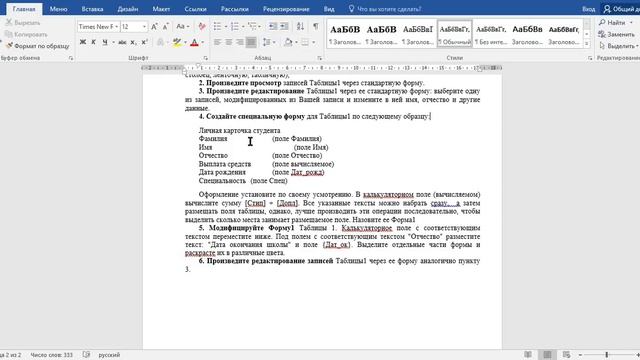Viewport: 640px width, 360px height.
Task: Select the Без интервала style
Action: tap(491, 33)
